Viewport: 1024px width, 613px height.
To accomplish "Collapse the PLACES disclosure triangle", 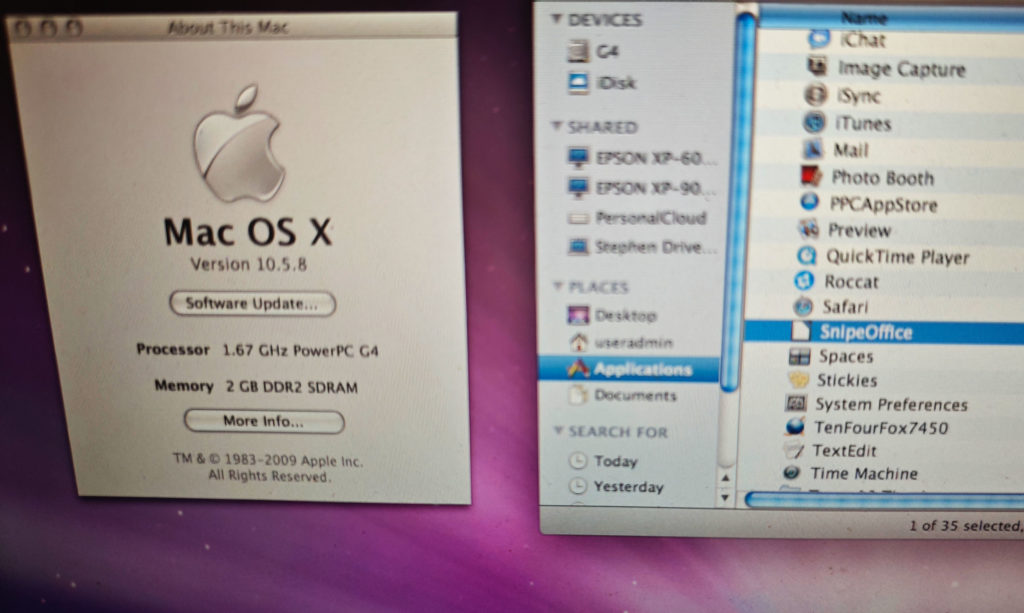I will [557, 287].
